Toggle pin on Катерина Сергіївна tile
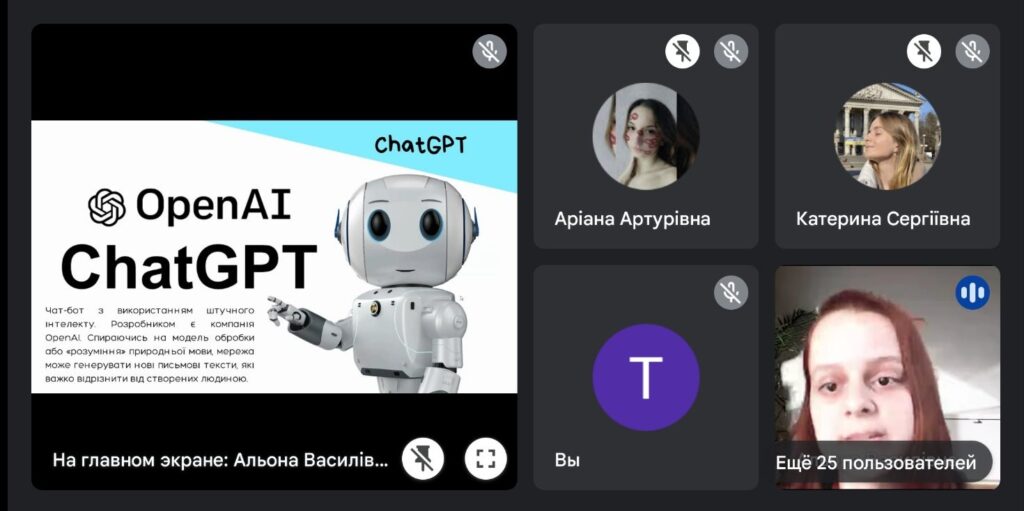The image size is (1024, 511). click(x=924, y=51)
